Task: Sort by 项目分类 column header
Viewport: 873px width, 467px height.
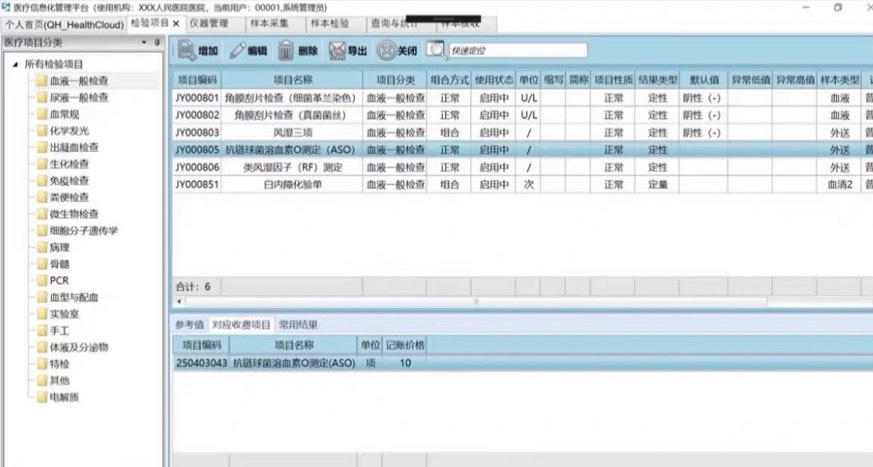Action: tap(395, 80)
